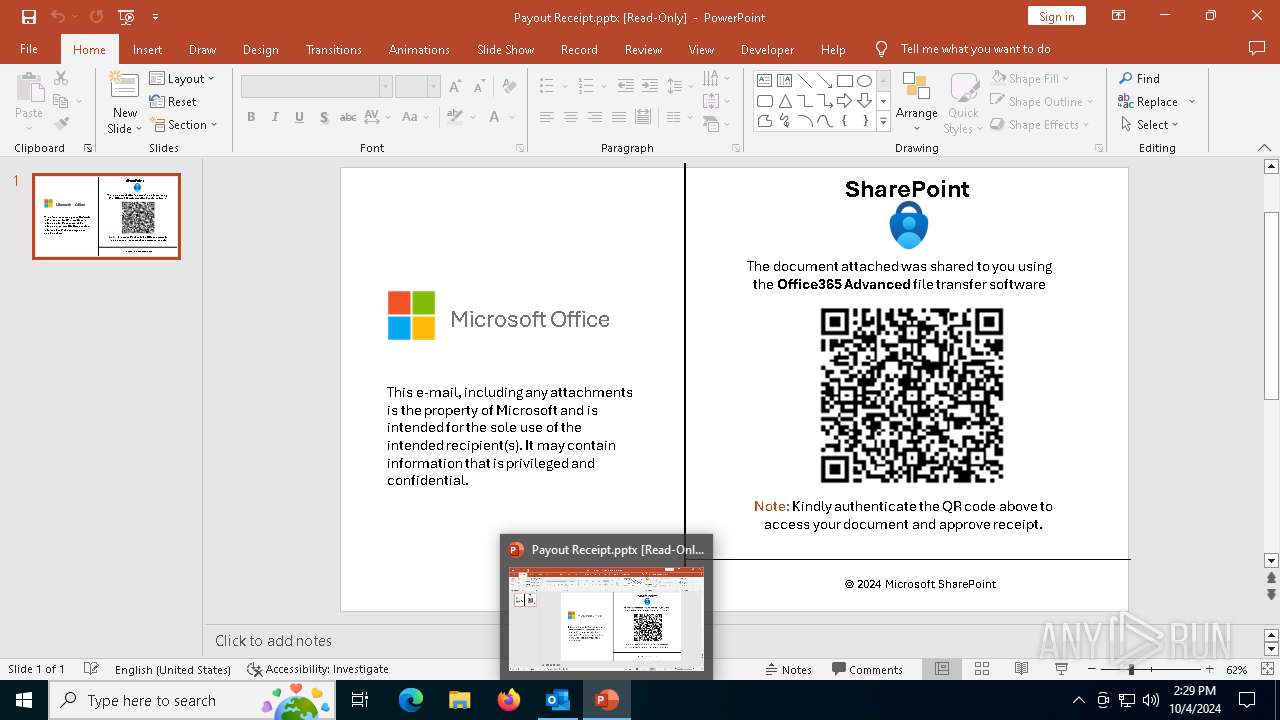Open the File menu

point(29,49)
